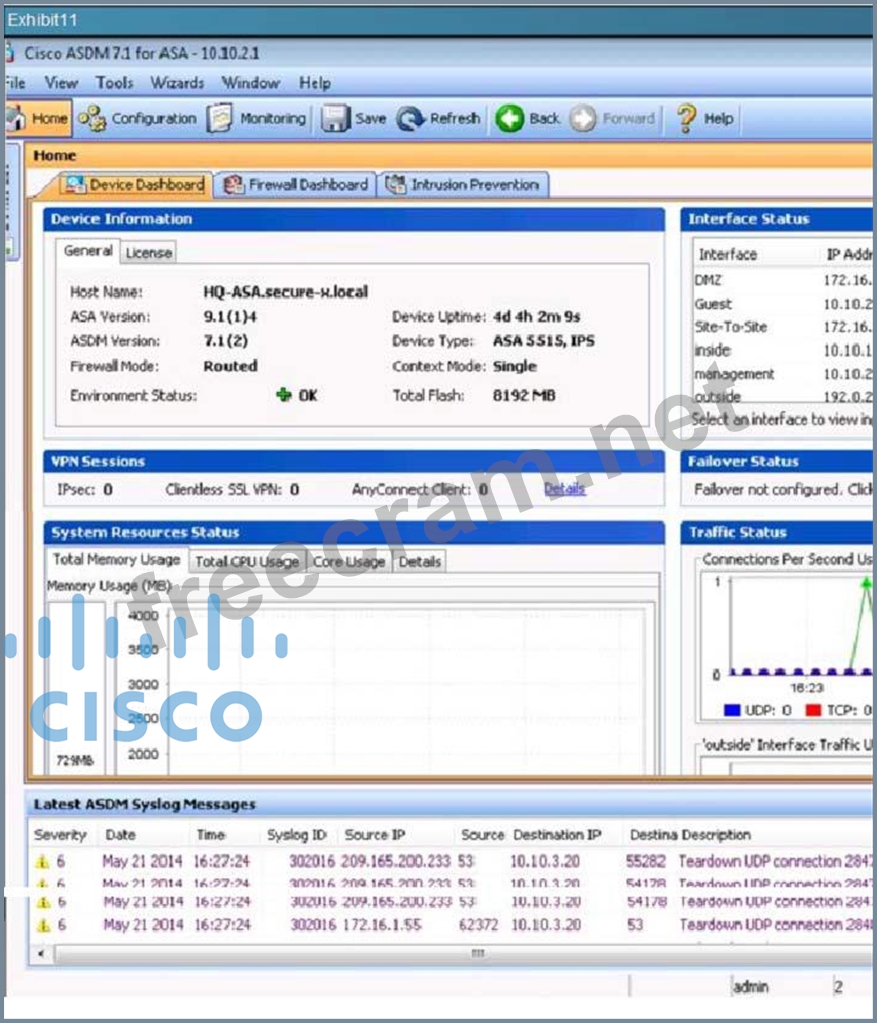
Task: Open the Configuration view
Action: 139,119
